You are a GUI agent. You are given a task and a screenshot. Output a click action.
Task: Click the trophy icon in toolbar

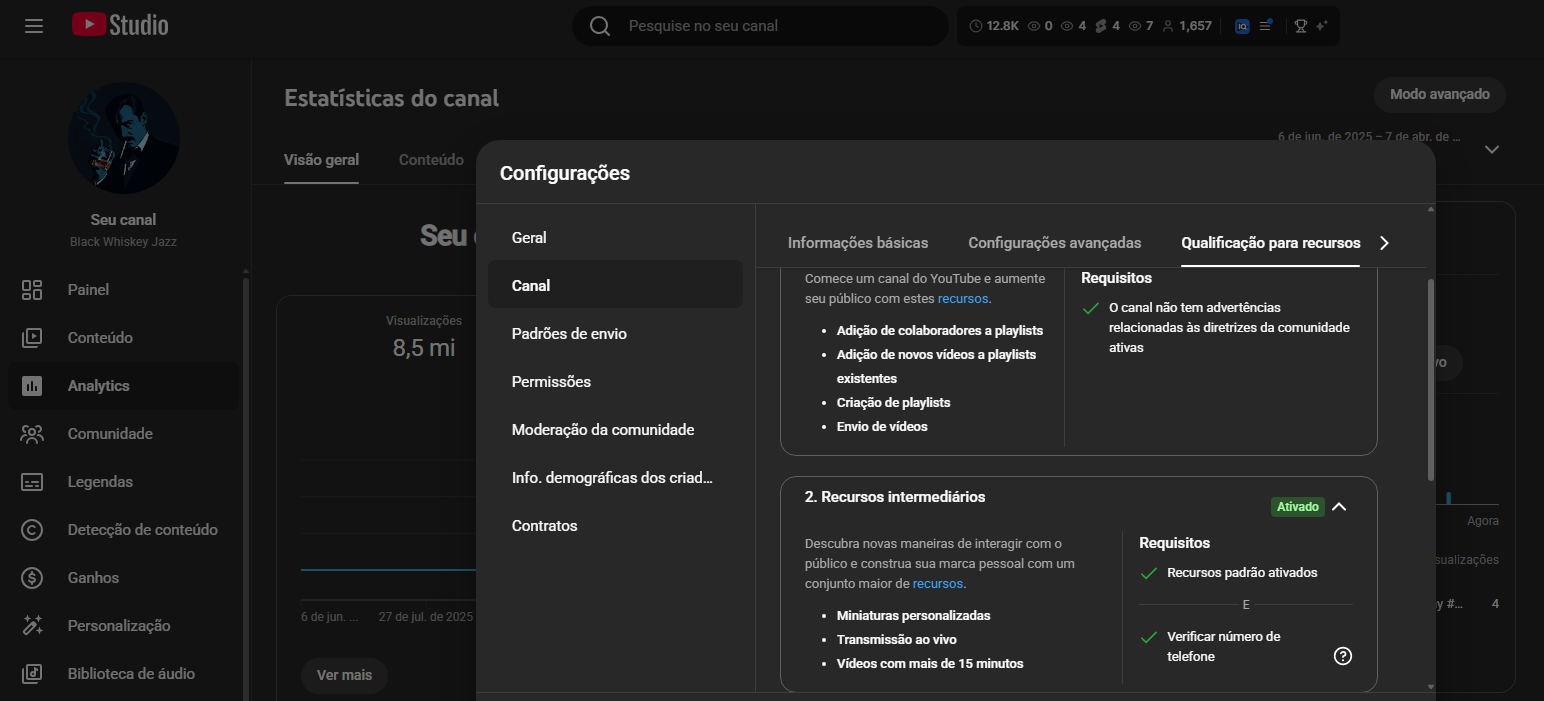tap(1300, 26)
